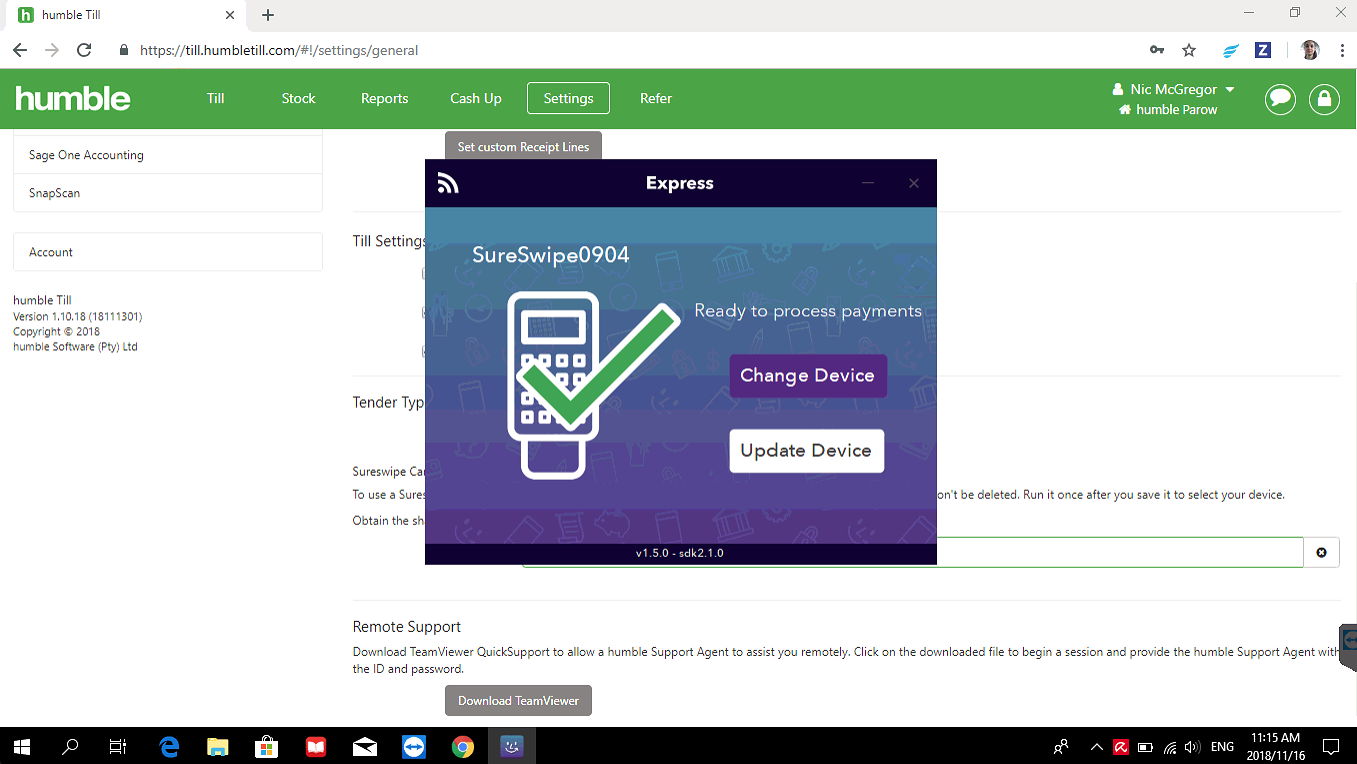The width and height of the screenshot is (1357, 764).
Task: Launch Microsoft Edge from the taskbar
Action: click(x=169, y=746)
